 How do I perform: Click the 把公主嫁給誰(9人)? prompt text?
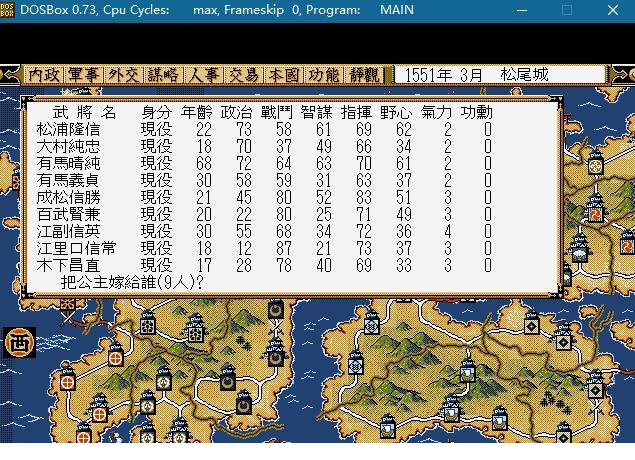tap(132, 283)
